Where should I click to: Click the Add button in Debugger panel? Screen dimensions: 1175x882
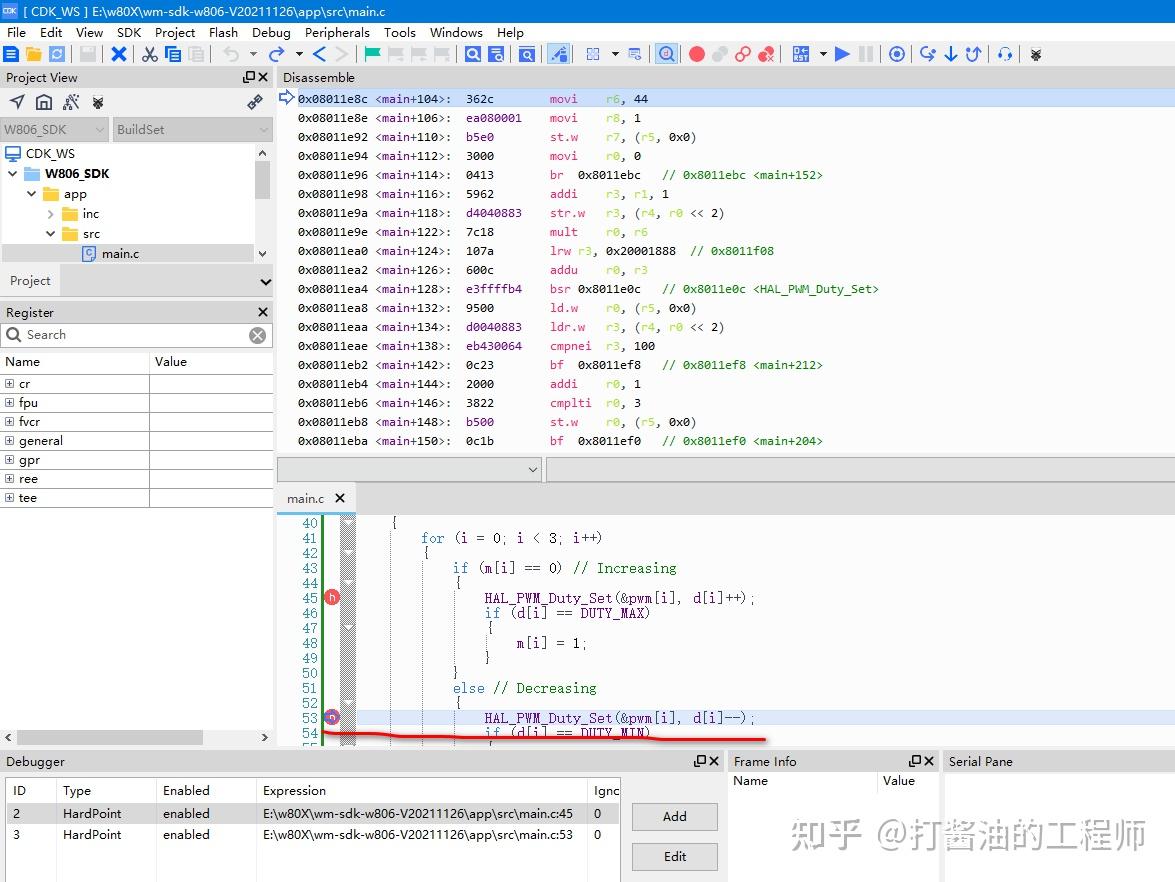674,816
